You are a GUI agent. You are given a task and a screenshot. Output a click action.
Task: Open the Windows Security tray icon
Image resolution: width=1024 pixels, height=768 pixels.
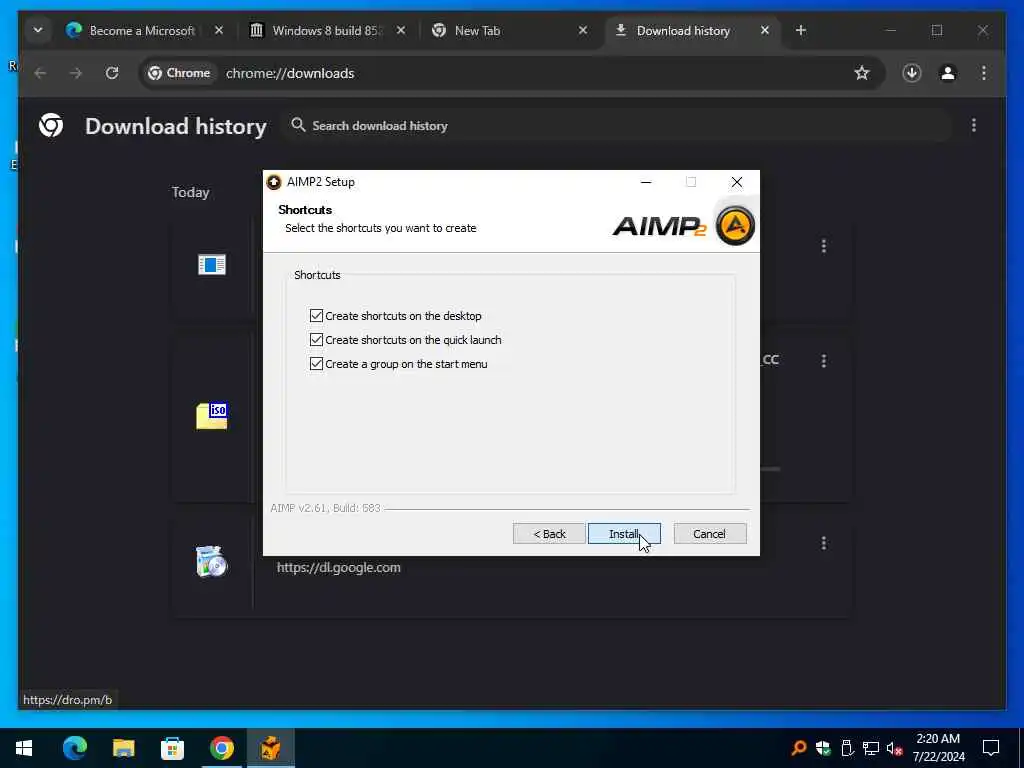coord(823,748)
